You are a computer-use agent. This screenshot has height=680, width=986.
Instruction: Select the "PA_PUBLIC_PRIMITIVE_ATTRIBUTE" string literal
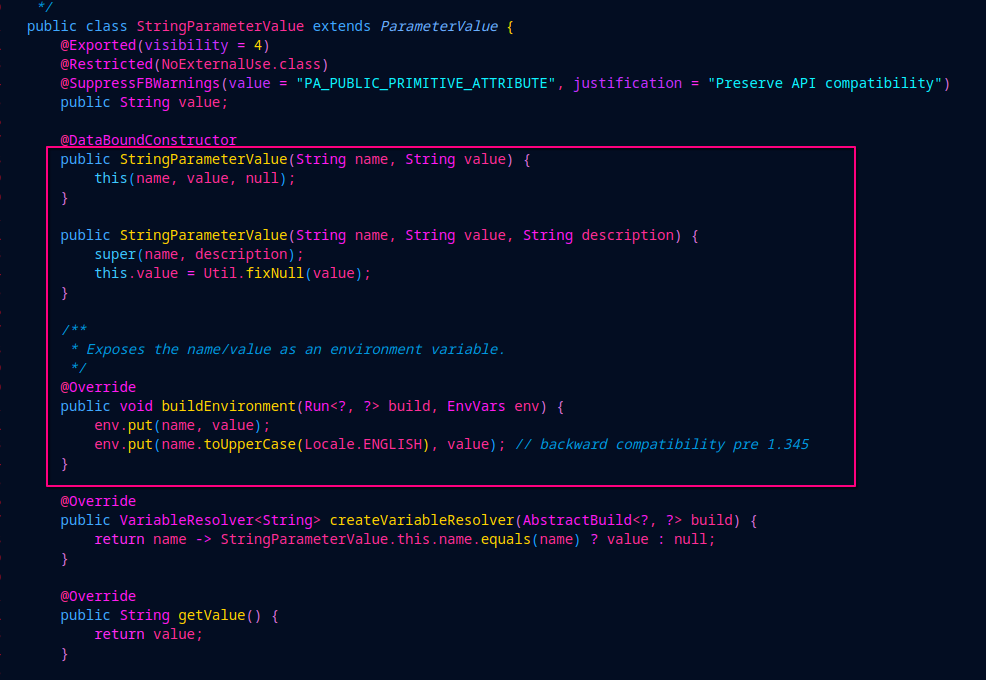point(426,83)
